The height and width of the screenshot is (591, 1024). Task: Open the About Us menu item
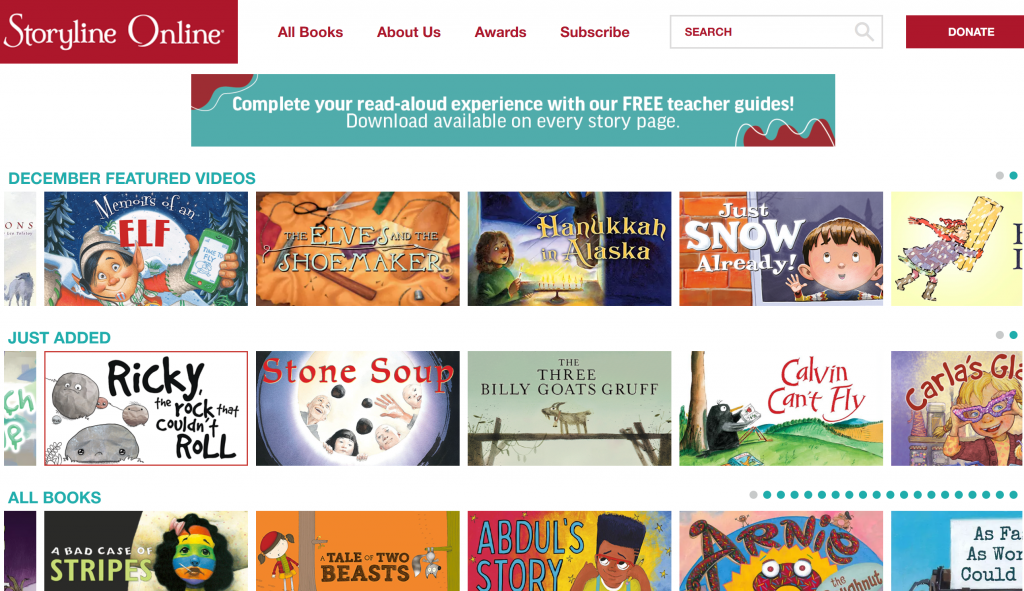point(409,32)
